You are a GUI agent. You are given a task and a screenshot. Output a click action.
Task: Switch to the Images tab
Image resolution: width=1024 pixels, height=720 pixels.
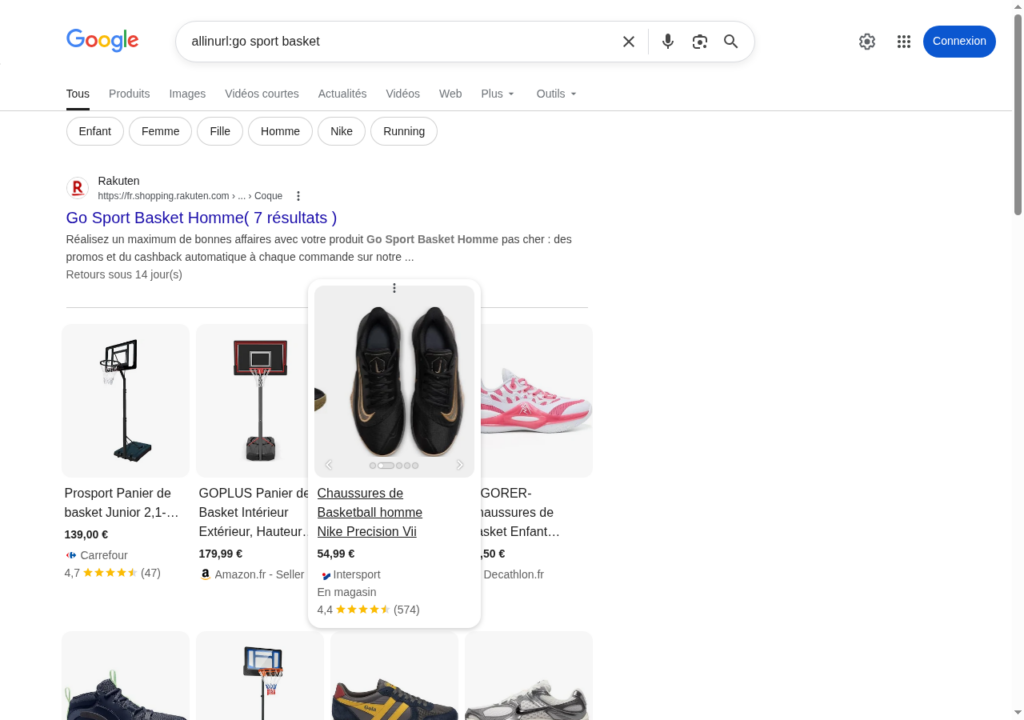(187, 94)
